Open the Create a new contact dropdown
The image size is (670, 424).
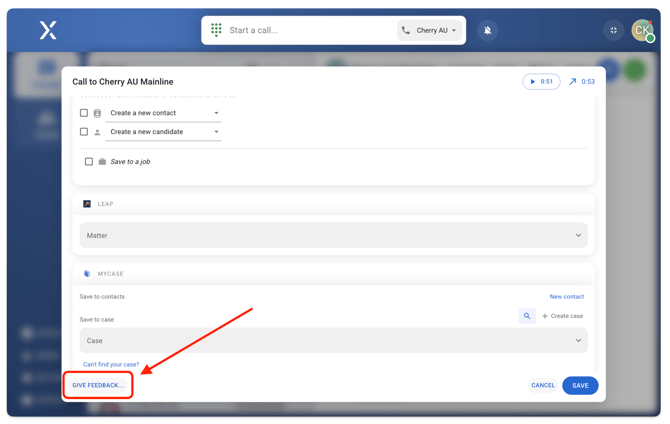[x=164, y=113]
